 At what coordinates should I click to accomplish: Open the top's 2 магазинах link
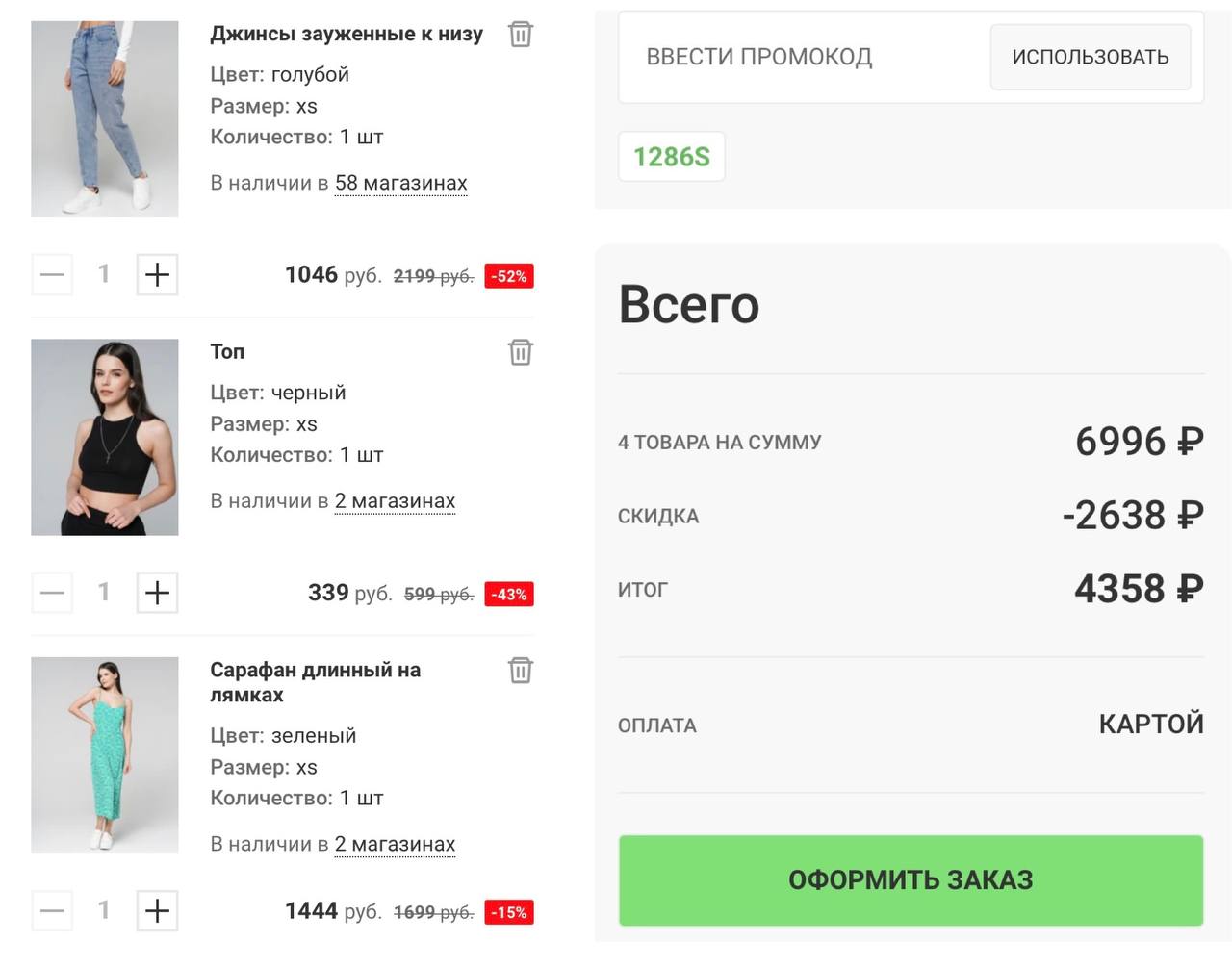click(395, 501)
